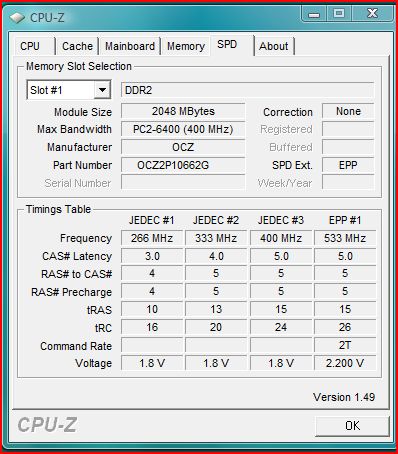Click the JEDEC #3 column header

281,220
